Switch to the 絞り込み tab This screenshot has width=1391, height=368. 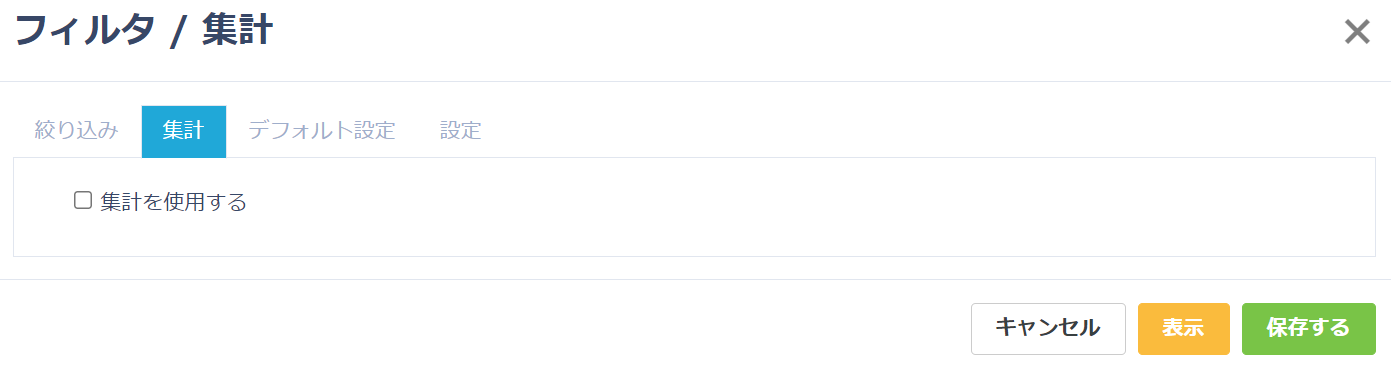coord(77,131)
